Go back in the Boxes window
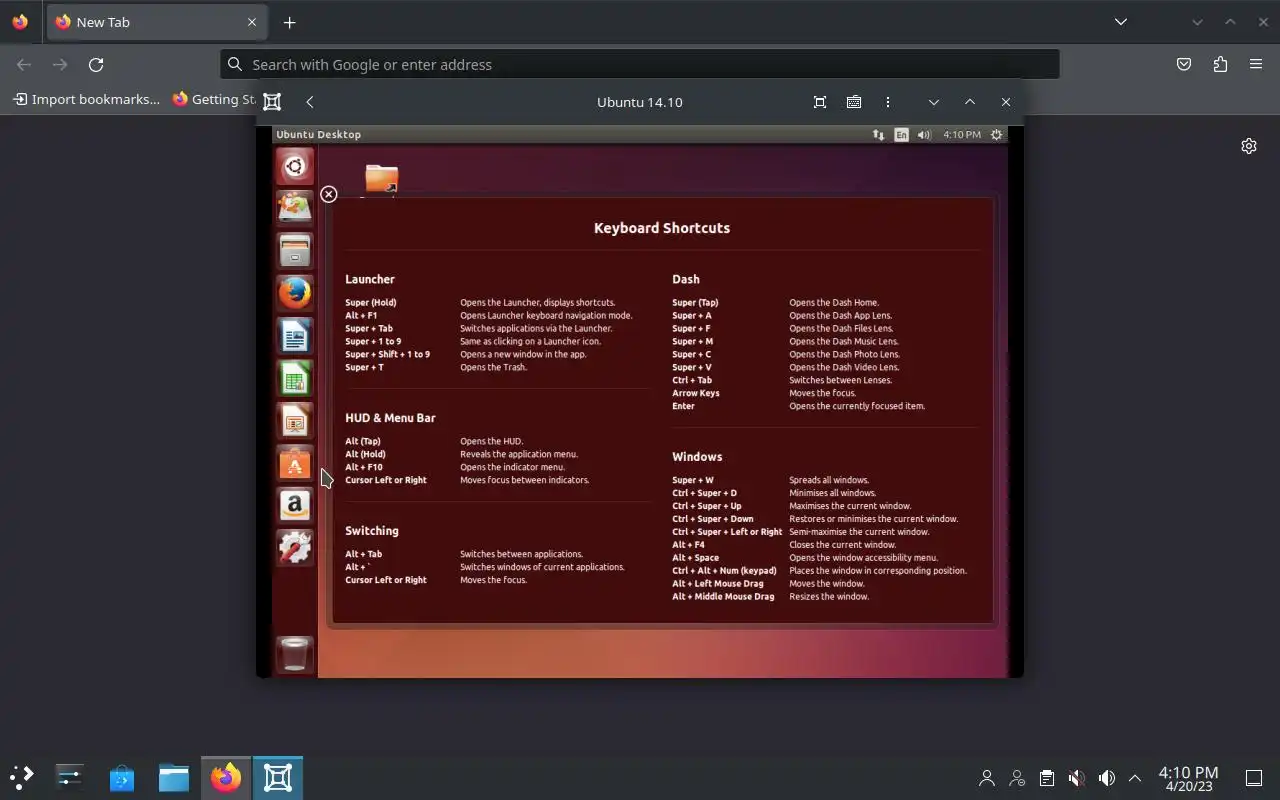1280x800 pixels. pos(310,102)
